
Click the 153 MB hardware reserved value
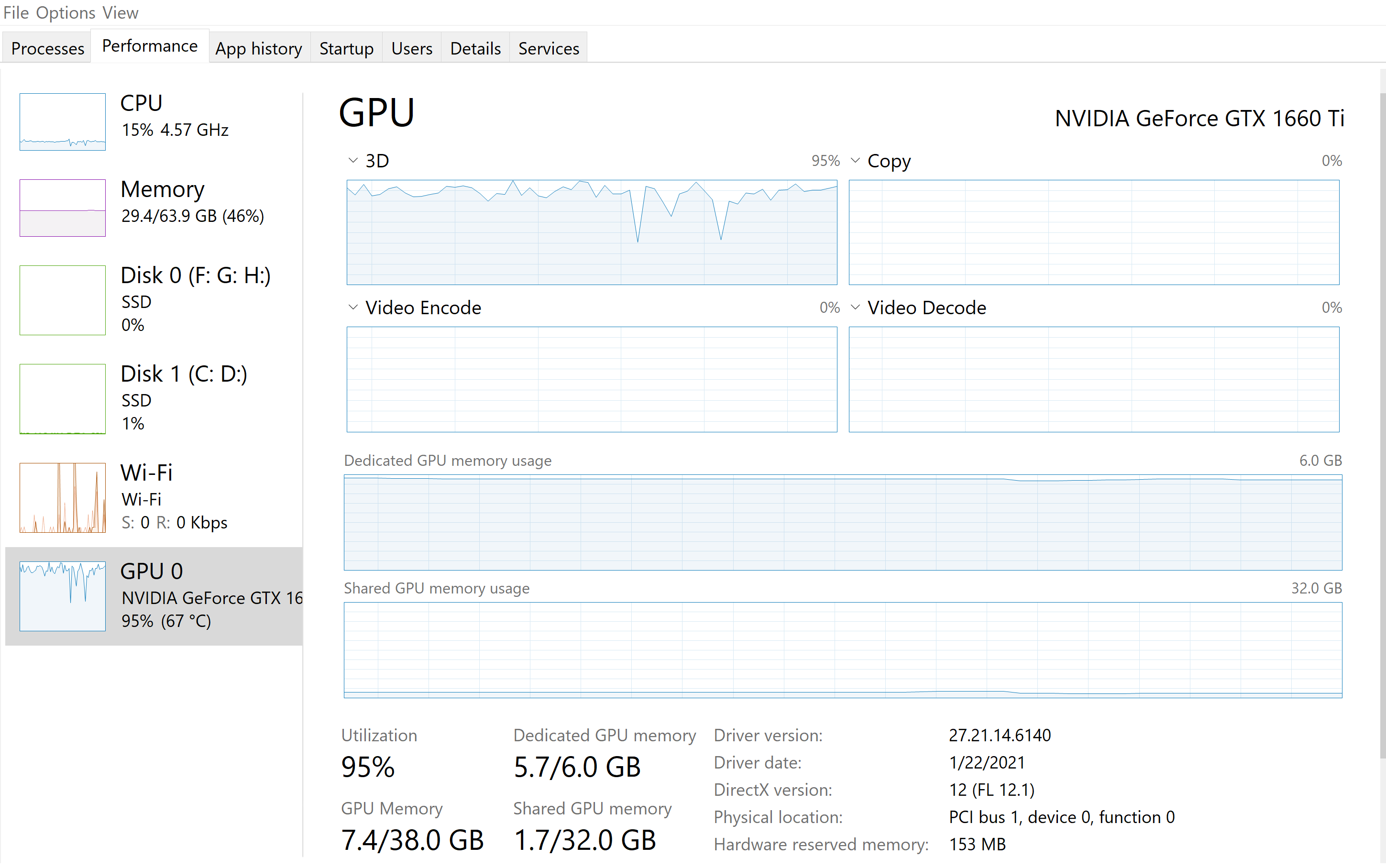tap(978, 845)
